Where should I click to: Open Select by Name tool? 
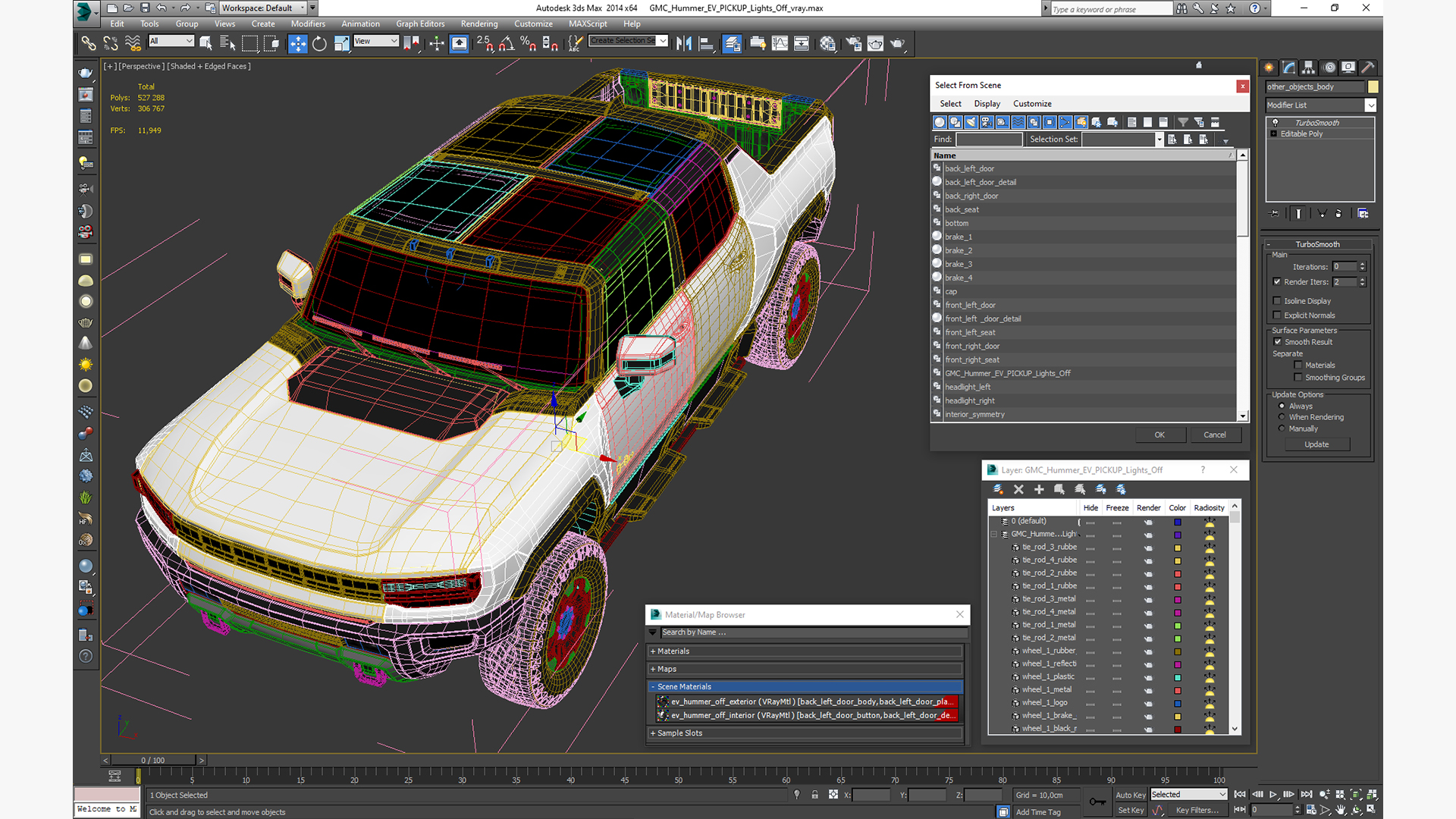[227, 43]
